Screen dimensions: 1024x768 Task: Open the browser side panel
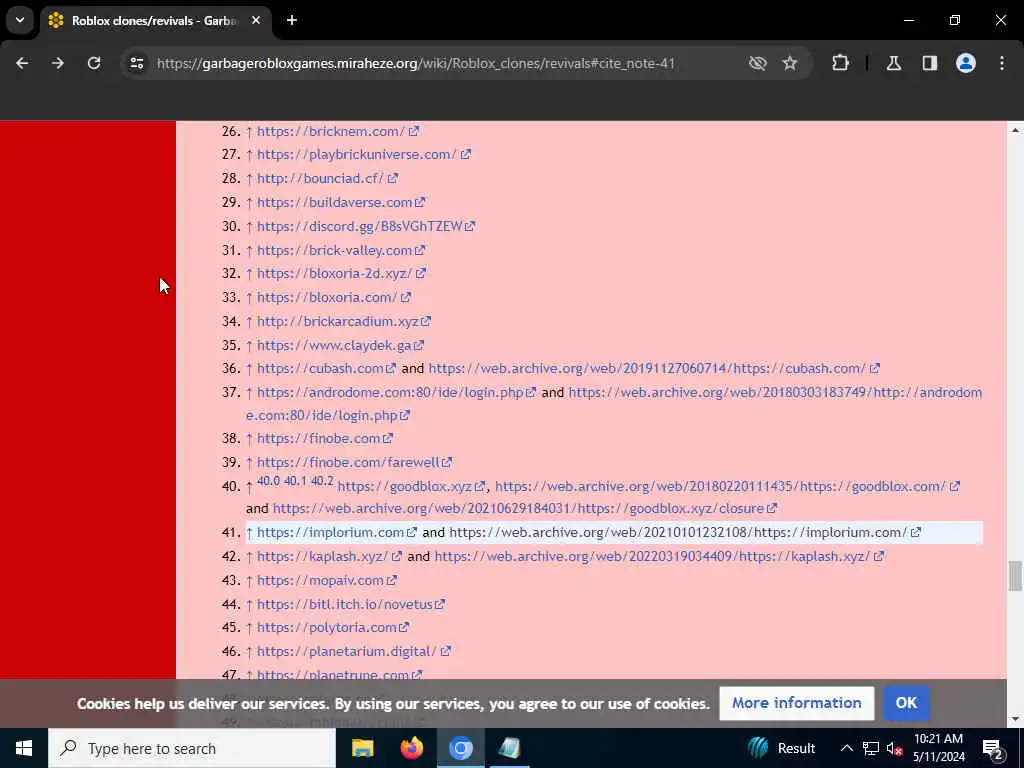(929, 63)
